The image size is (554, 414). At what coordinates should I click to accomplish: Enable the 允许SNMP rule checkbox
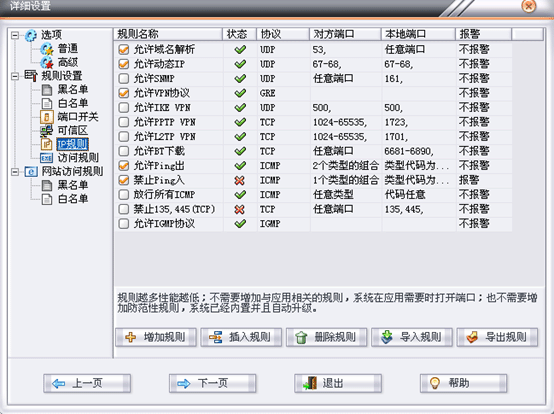click(124, 78)
